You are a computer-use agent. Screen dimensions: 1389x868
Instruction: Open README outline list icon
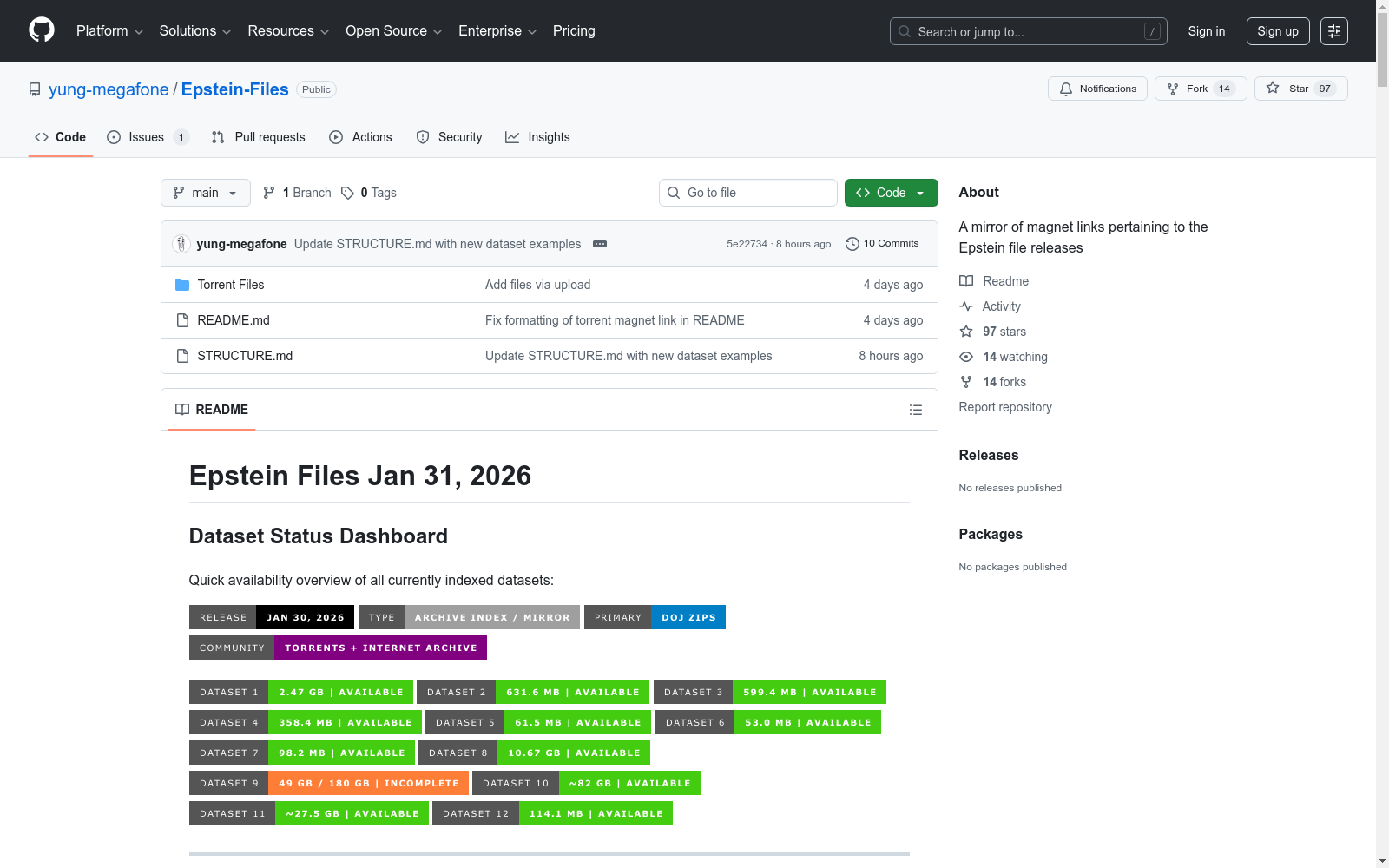916,410
